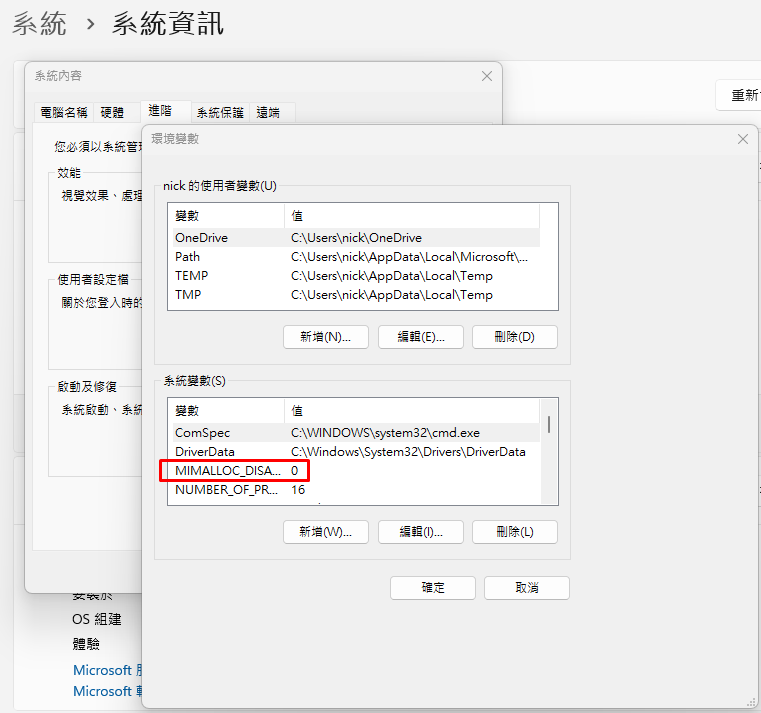Image resolution: width=761 pixels, height=713 pixels.
Task: Go to the 遠端 tab
Action: tap(268, 113)
